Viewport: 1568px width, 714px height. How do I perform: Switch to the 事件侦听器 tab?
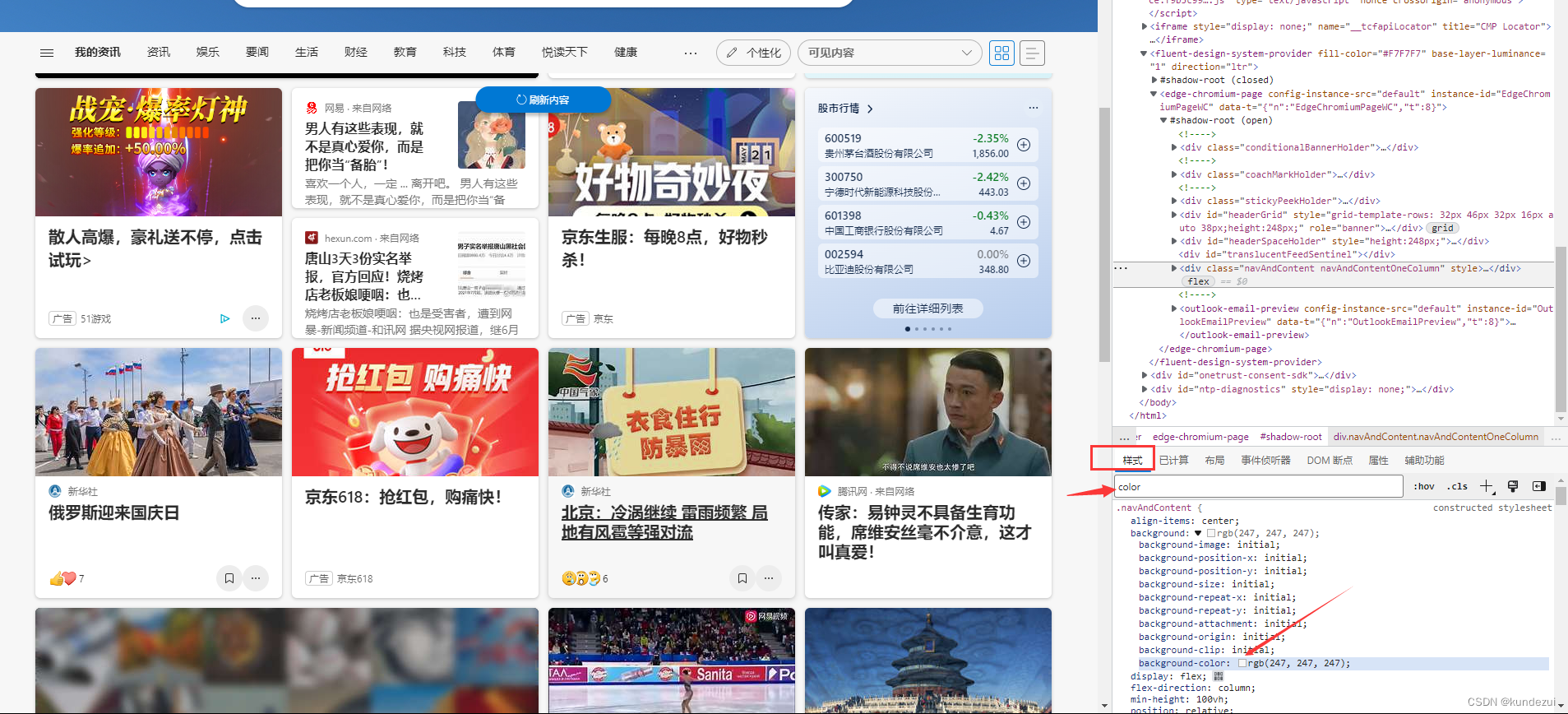(1265, 460)
